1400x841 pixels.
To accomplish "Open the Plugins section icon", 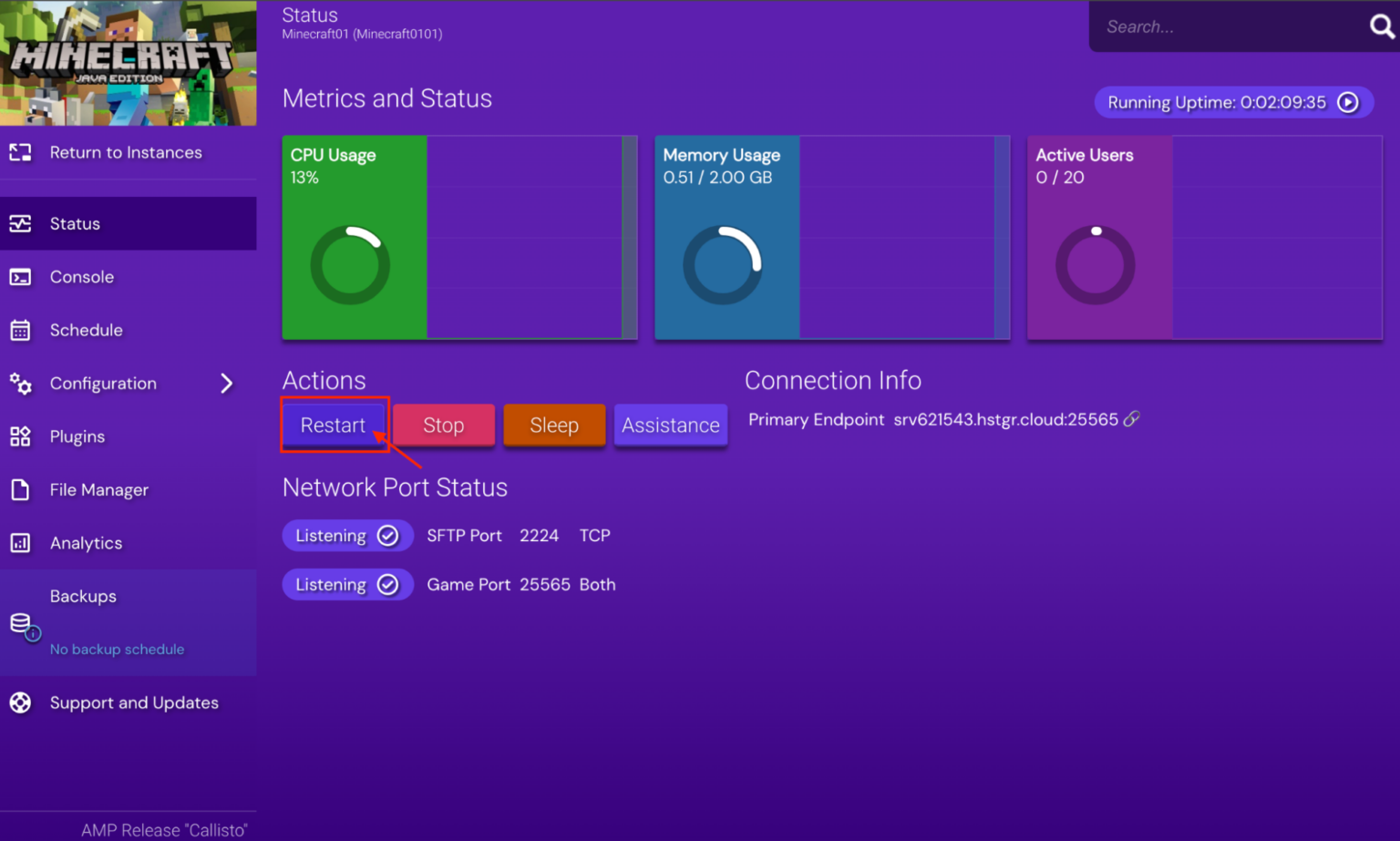I will 20,436.
